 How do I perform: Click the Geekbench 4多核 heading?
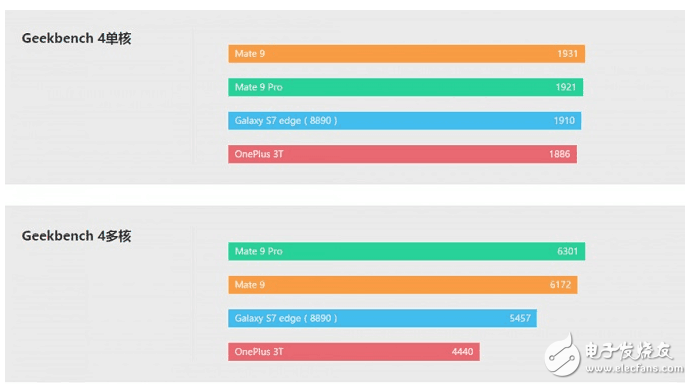click(76, 236)
